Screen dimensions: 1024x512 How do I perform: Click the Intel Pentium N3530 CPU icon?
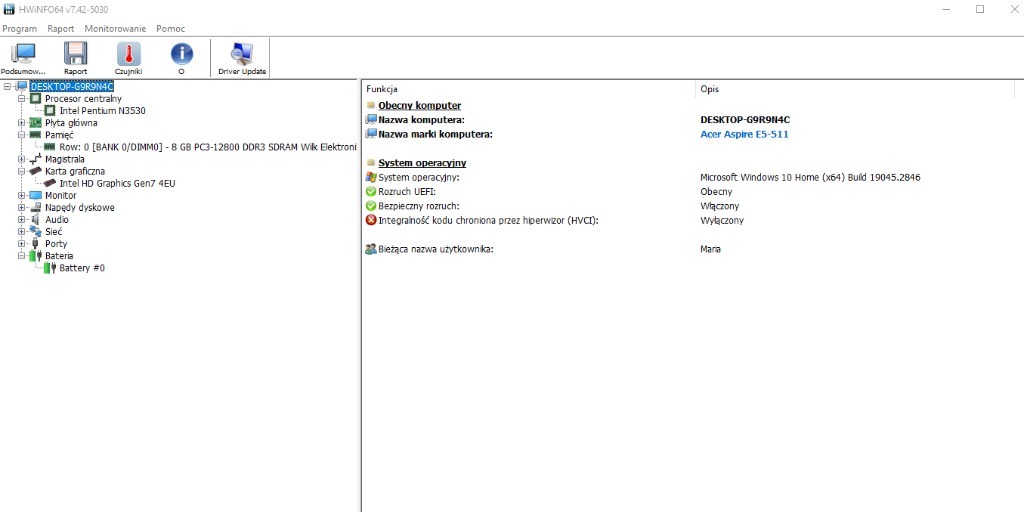click(x=50, y=111)
